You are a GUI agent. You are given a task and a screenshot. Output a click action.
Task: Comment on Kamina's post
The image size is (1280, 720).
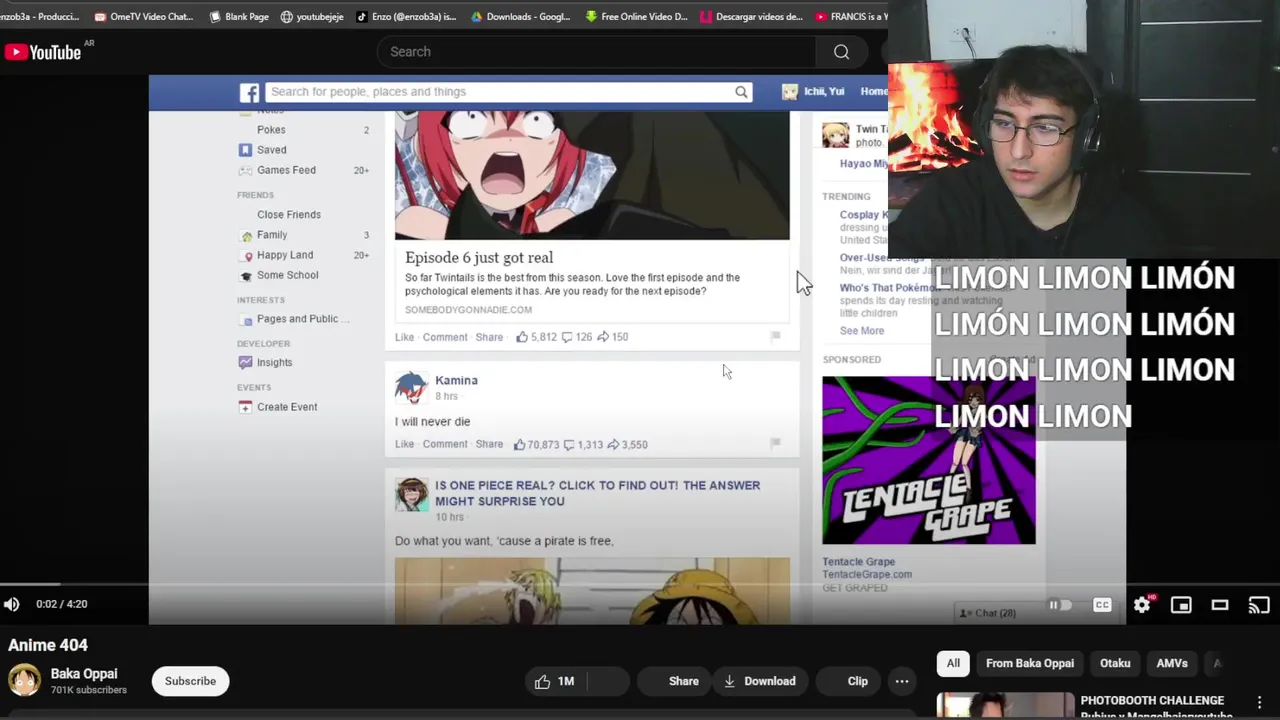[x=445, y=444]
